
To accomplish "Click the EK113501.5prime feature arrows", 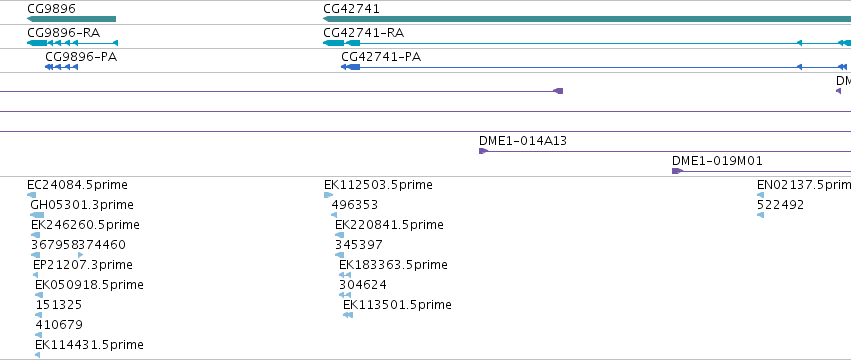I will tap(348, 315).
